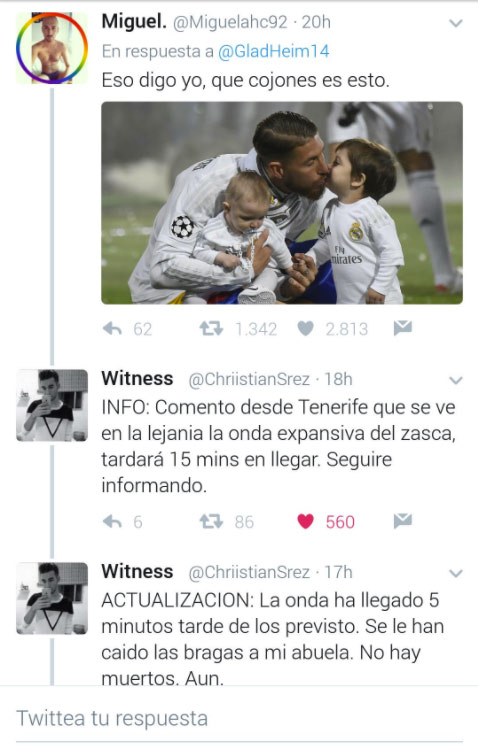The height and width of the screenshot is (748, 478).
Task: Retweet Miguel's tweet showing 1.342 retweets
Action: (x=211, y=329)
